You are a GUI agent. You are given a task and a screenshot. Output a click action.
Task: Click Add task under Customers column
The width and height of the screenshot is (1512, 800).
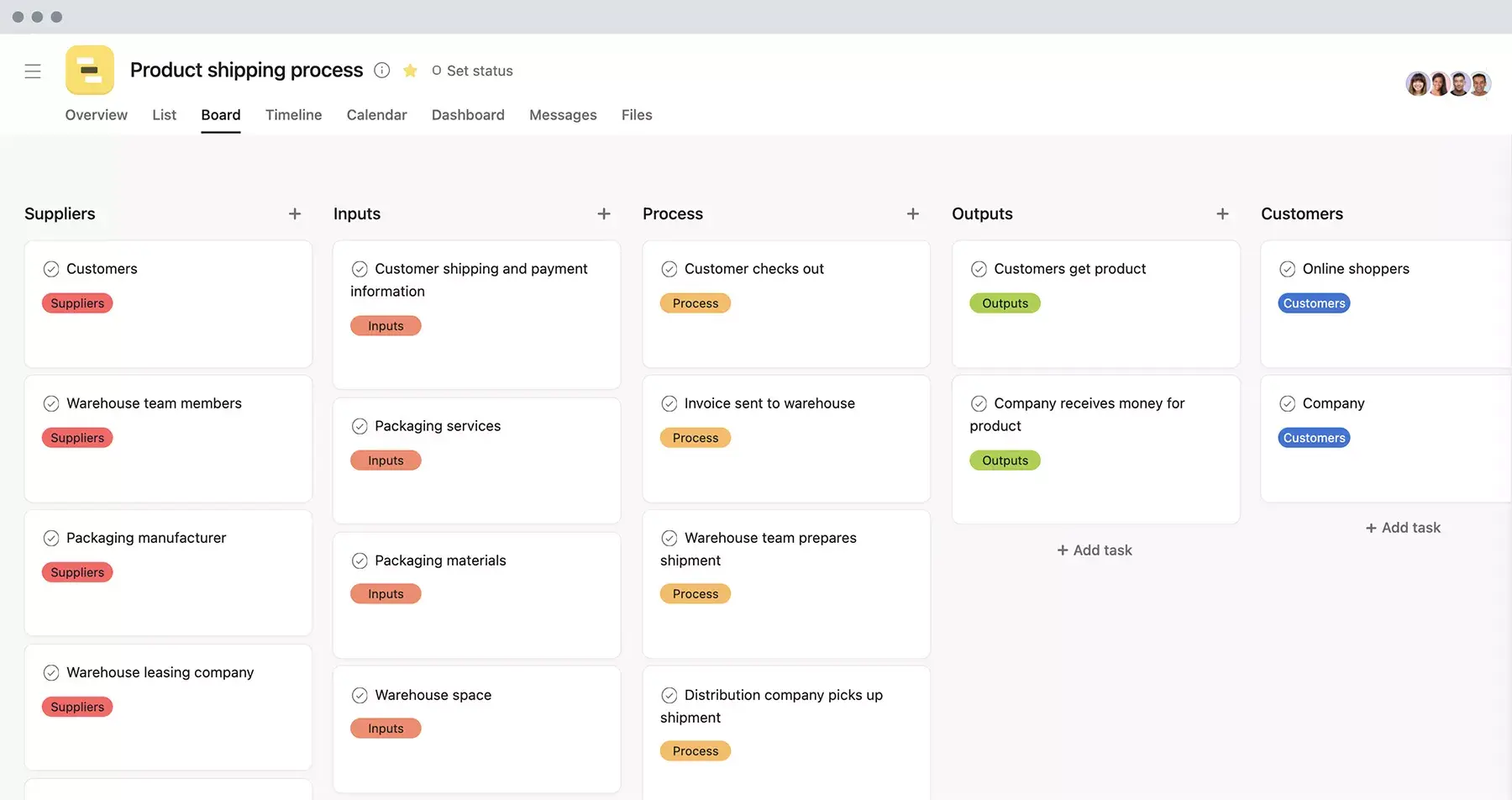[1403, 528]
